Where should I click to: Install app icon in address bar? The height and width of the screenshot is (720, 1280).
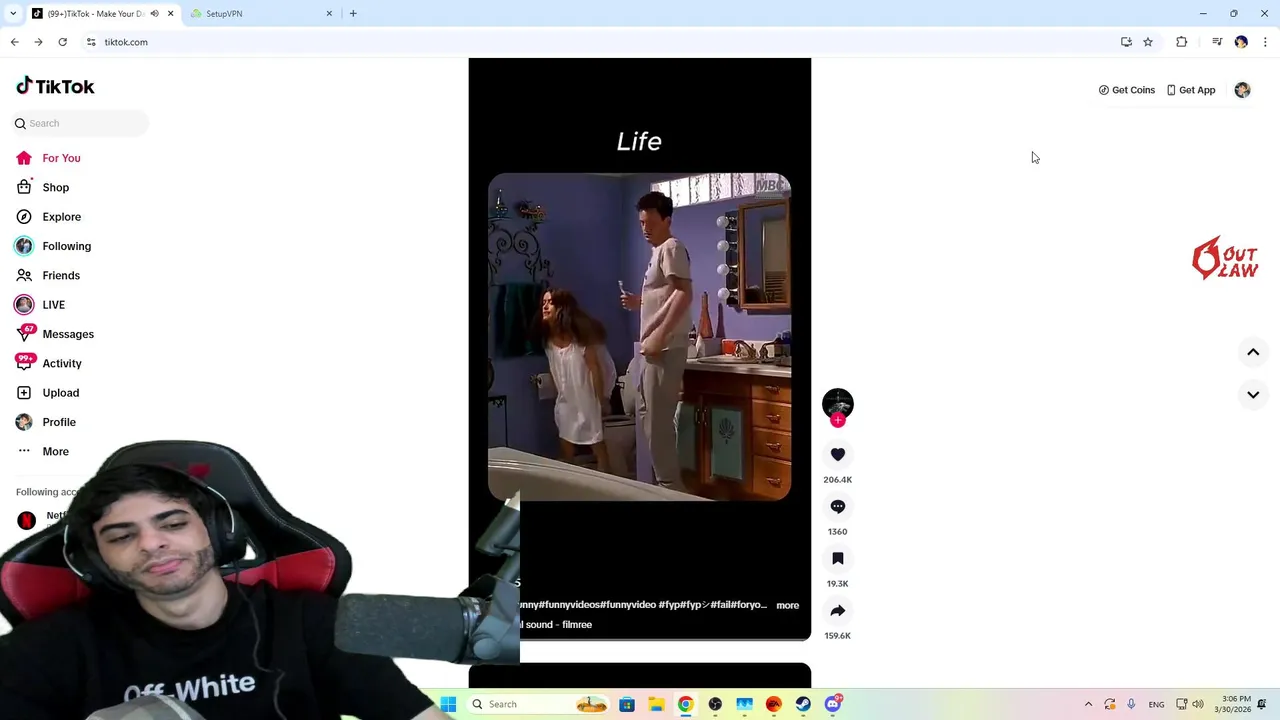pos(1126,42)
